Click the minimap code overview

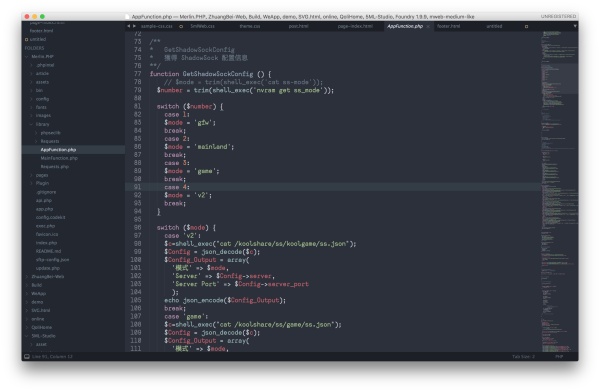(x=559, y=191)
